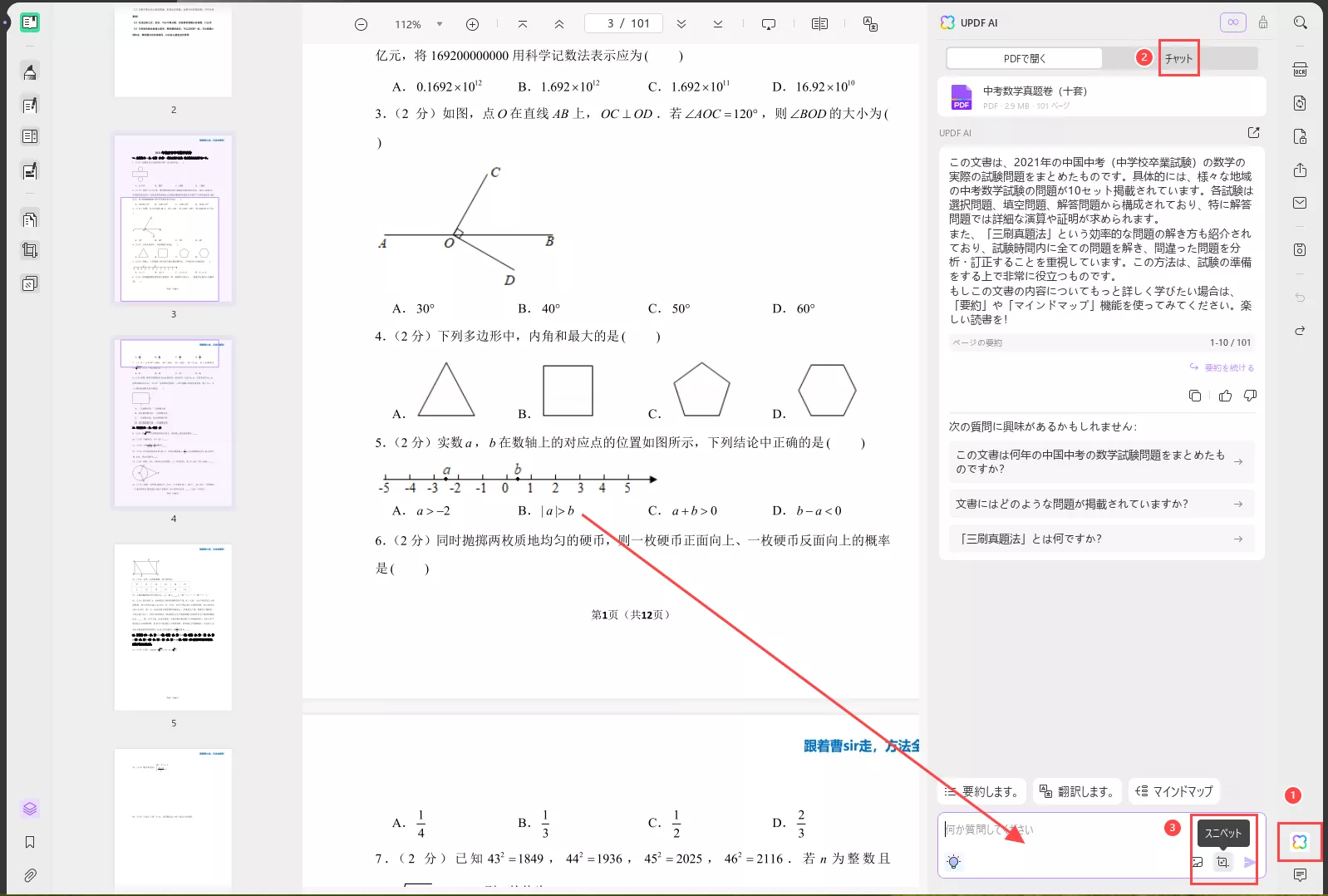The width and height of the screenshot is (1328, 896).
Task: Send the chat message
Action: tap(1249, 862)
